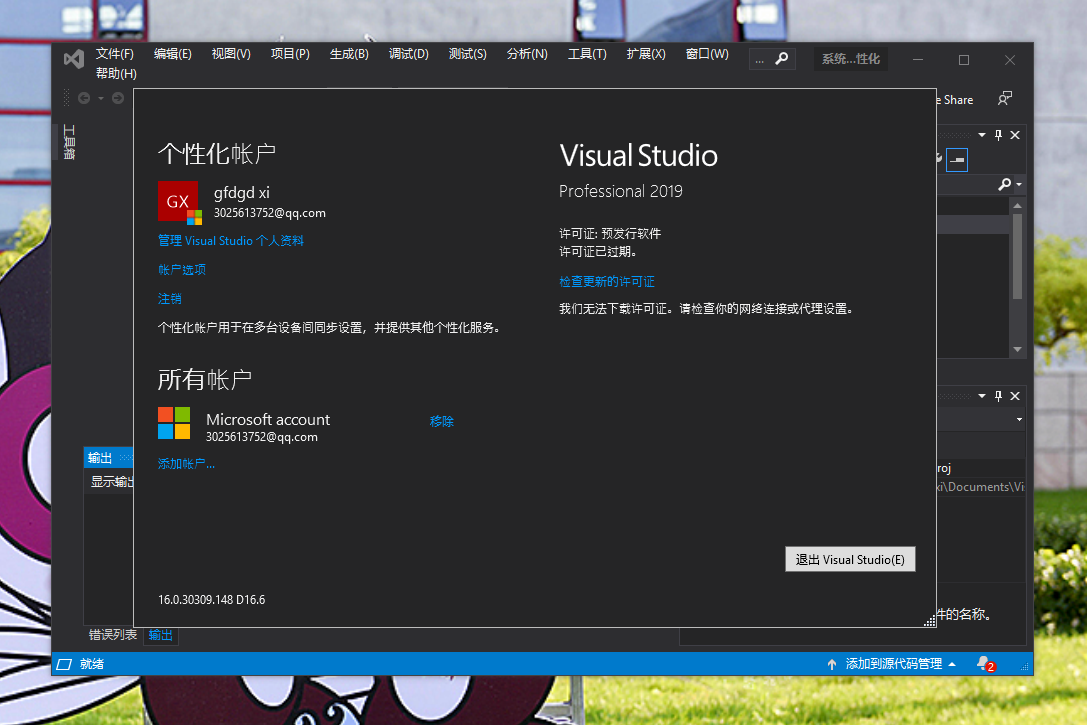Open the 添加到源代码管理 dropdown chevron

coord(953,663)
